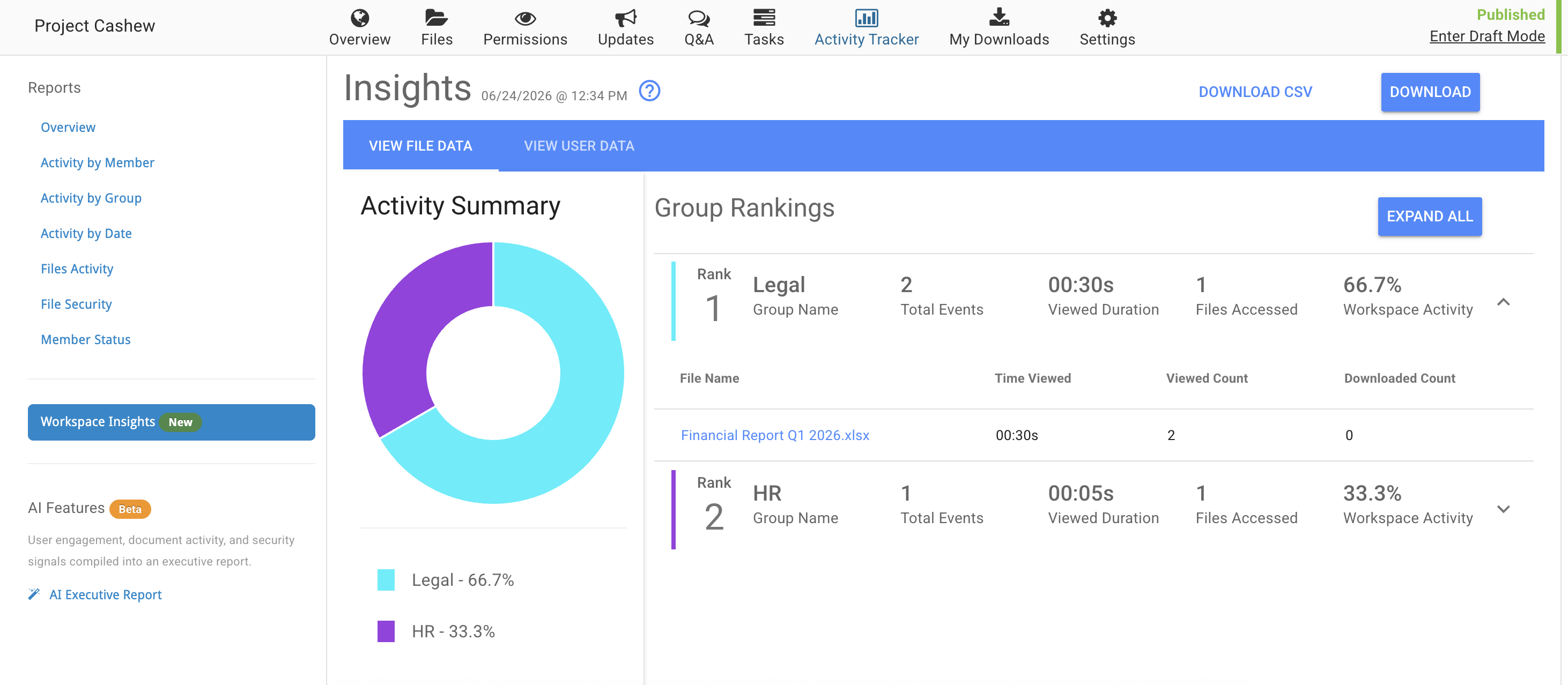Click the 66.7% Workspace Activity value

click(x=1372, y=284)
